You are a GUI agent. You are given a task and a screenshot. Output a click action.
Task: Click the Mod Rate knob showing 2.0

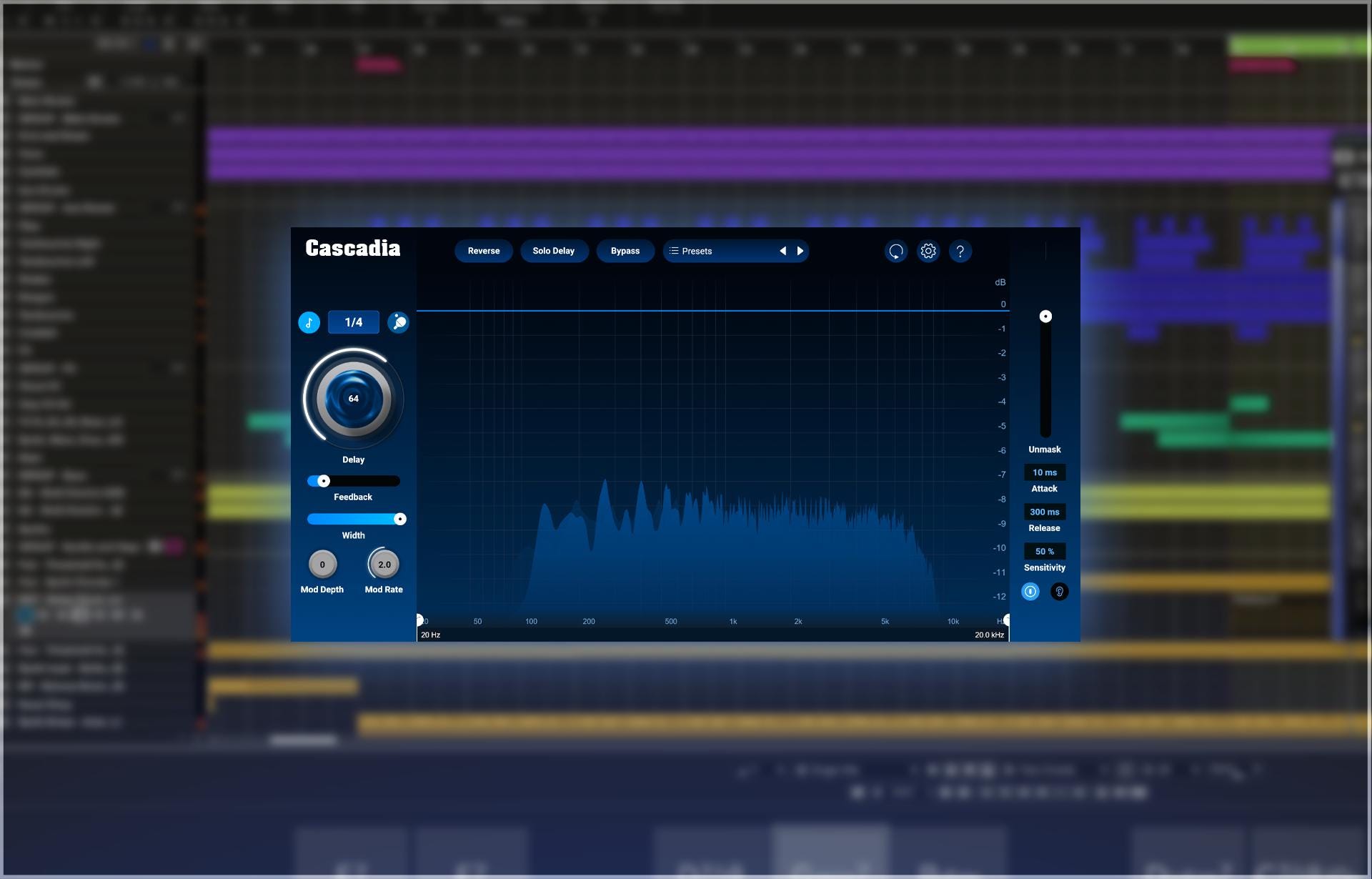(x=384, y=565)
